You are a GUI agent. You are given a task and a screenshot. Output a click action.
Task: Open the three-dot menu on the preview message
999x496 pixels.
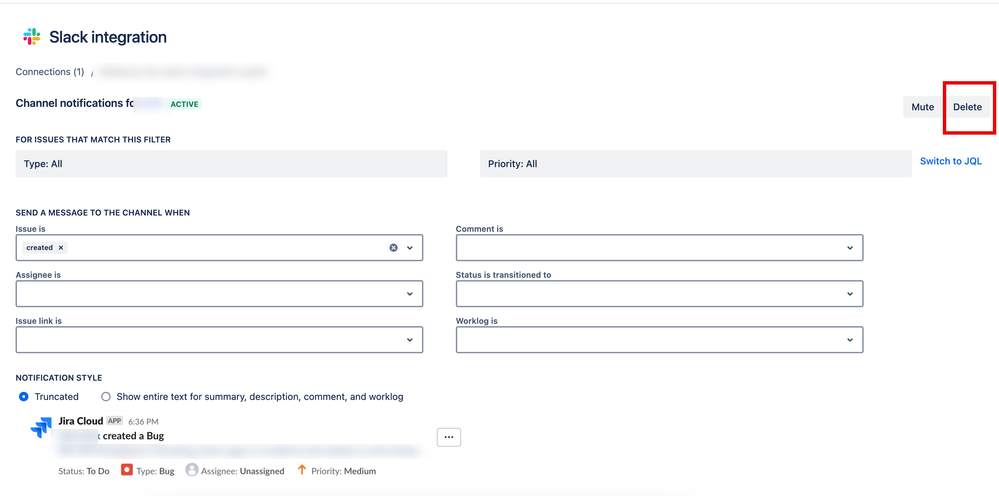[x=449, y=437]
